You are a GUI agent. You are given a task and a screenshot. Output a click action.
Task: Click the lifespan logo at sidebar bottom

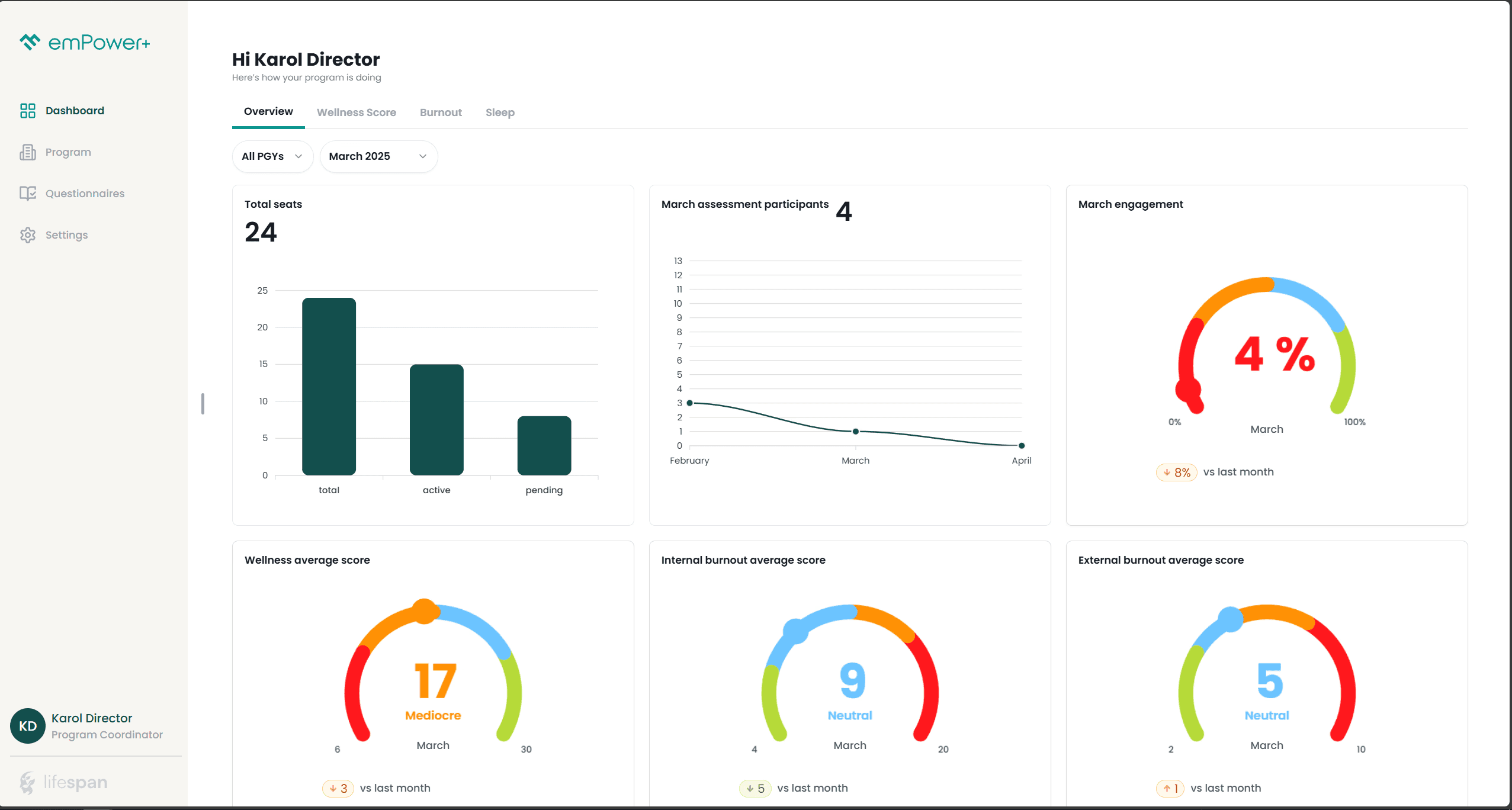click(63, 783)
